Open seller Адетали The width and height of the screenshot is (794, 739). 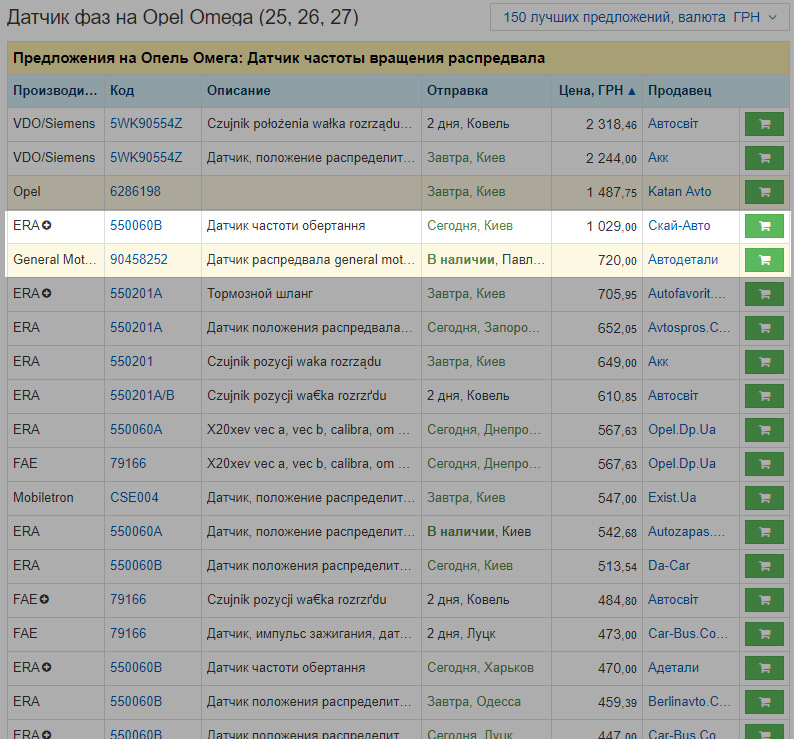(x=673, y=668)
